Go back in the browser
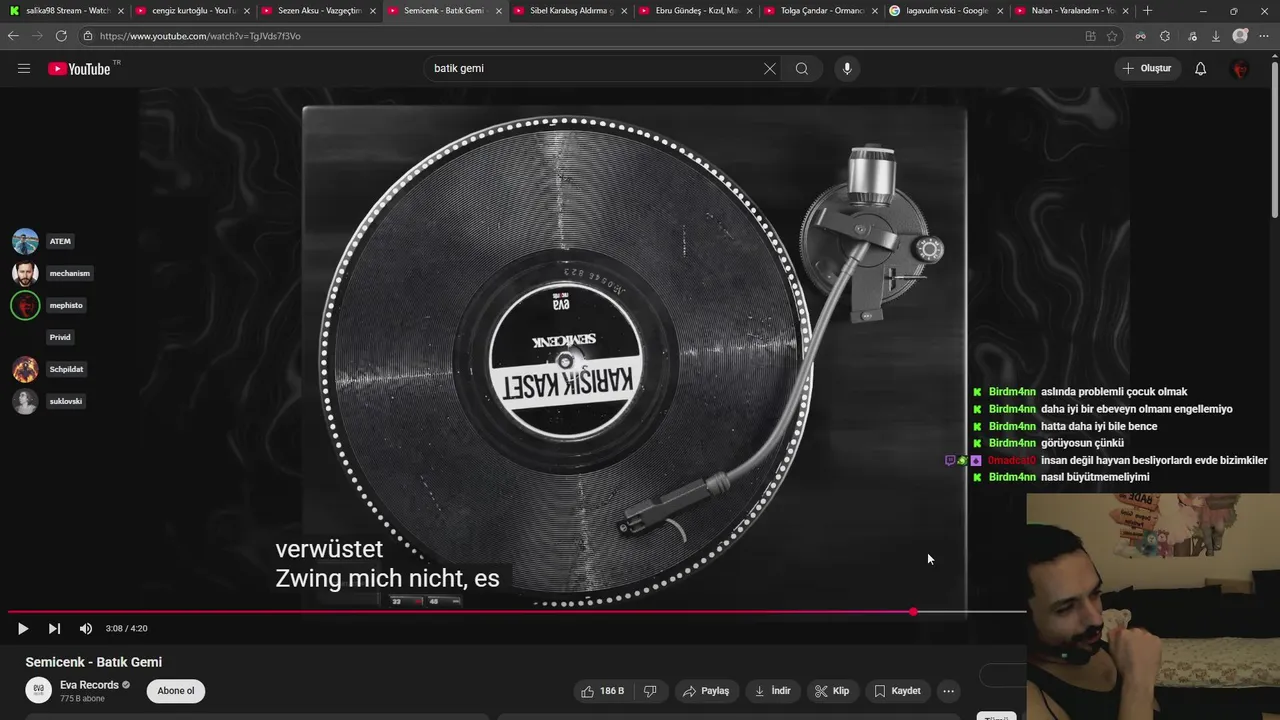The image size is (1280, 720). point(13,36)
